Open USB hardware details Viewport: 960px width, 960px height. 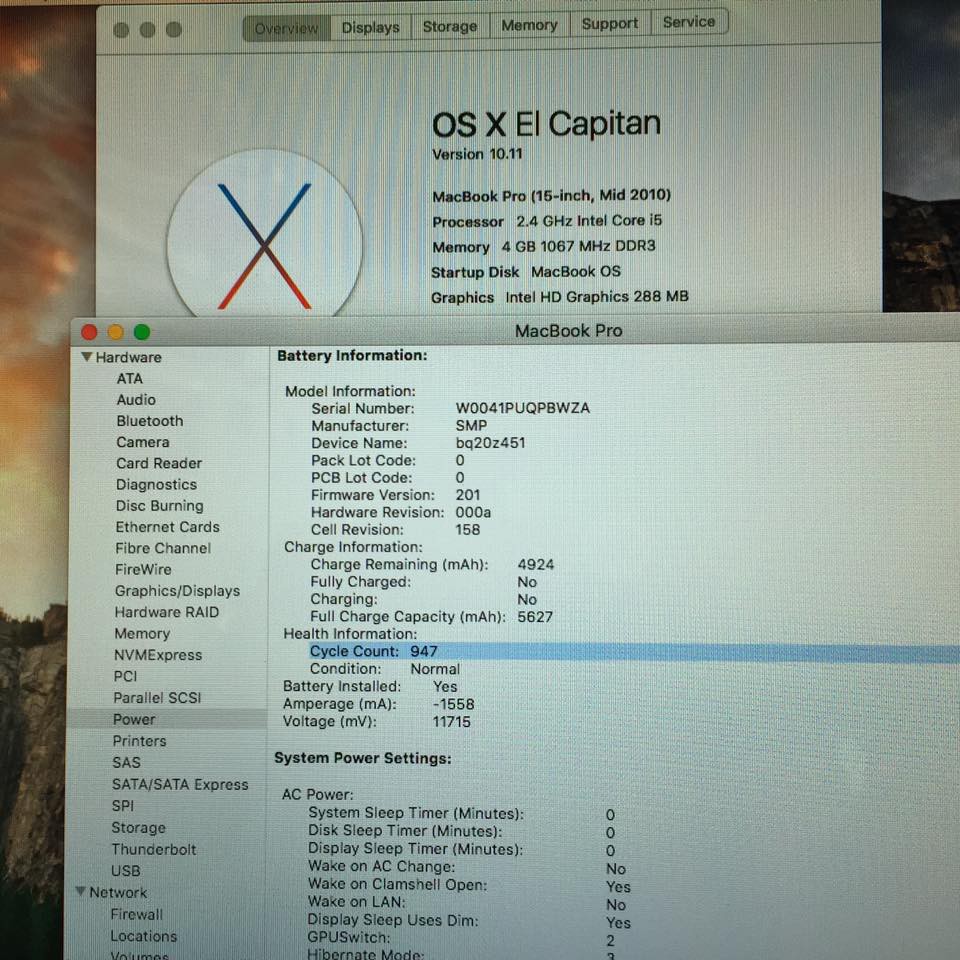click(126, 871)
